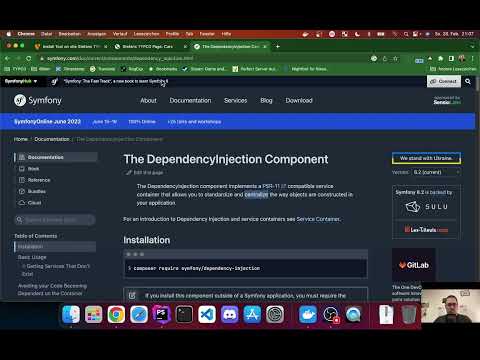Image resolution: width=480 pixels, height=360 pixels.
Task: Launch Safari from the dock
Action: (139, 314)
